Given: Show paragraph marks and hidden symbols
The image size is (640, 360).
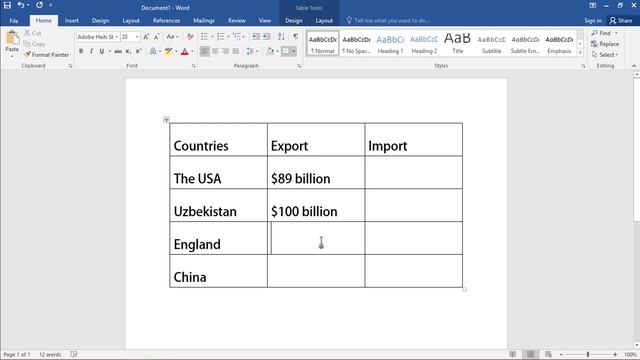Looking at the screenshot, I should (295, 37).
